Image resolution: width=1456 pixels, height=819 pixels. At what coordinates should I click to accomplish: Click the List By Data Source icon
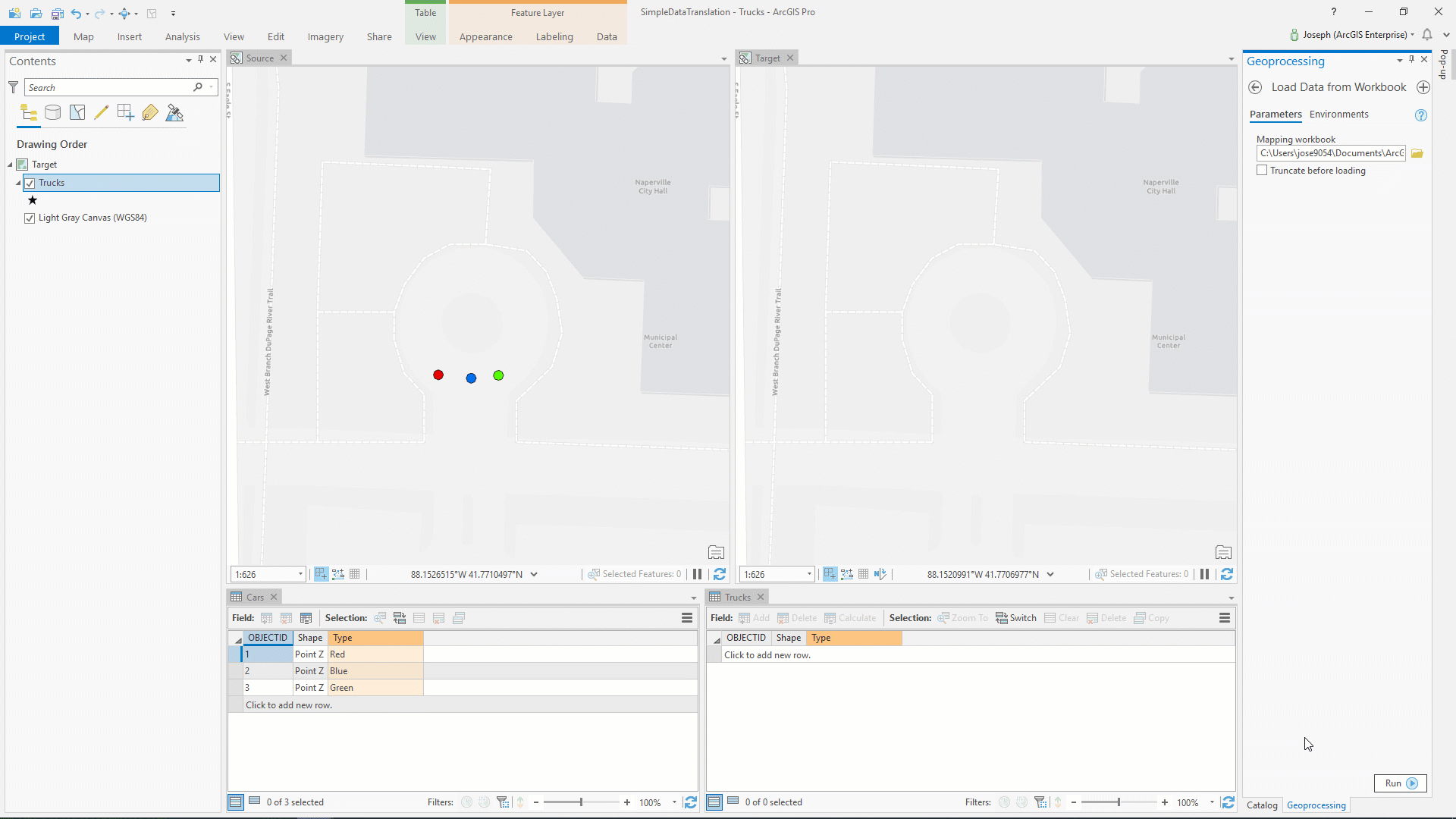(53, 113)
